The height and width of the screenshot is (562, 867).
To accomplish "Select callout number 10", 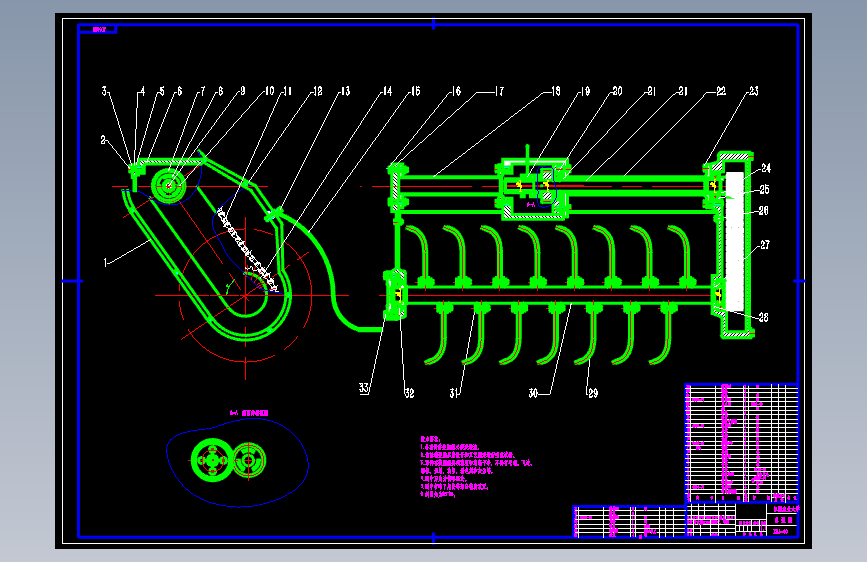I will (269, 91).
